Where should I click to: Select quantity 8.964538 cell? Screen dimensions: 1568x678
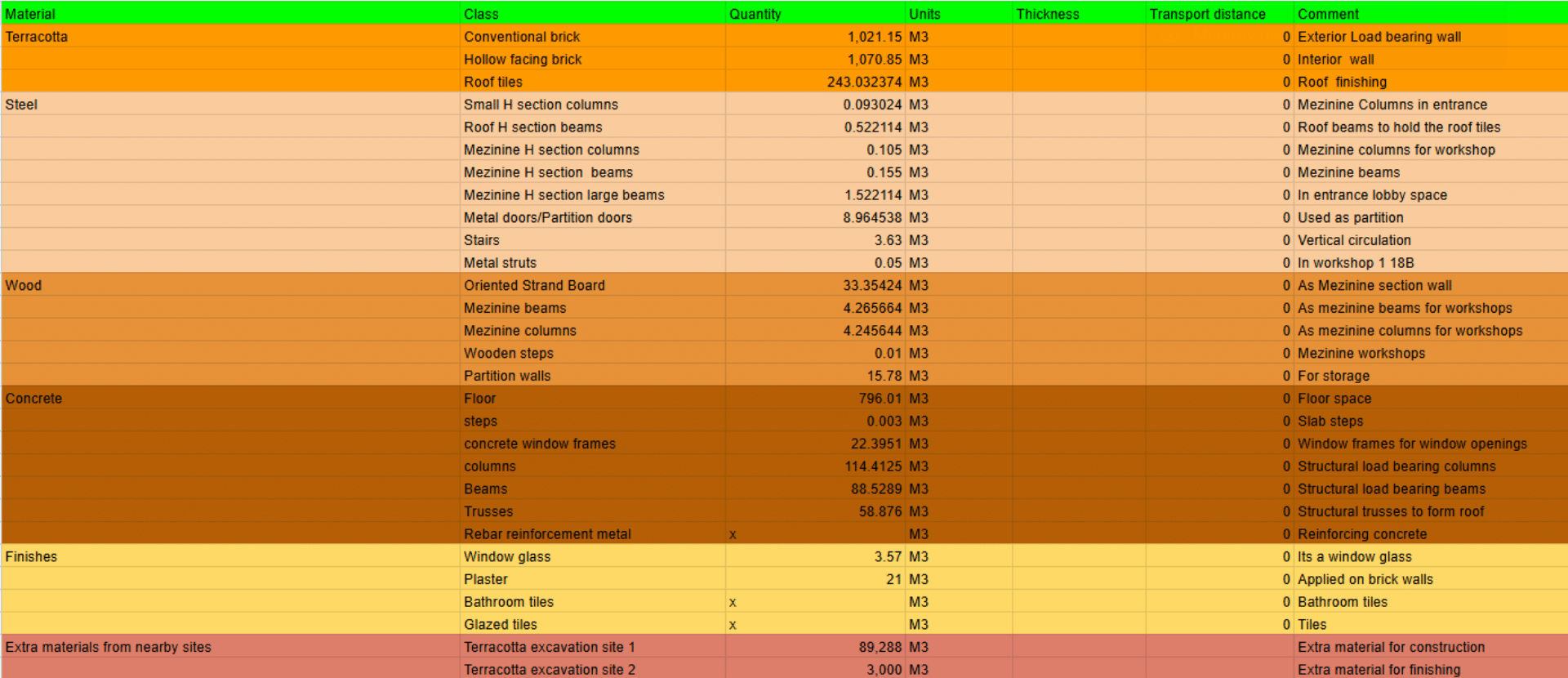point(815,217)
